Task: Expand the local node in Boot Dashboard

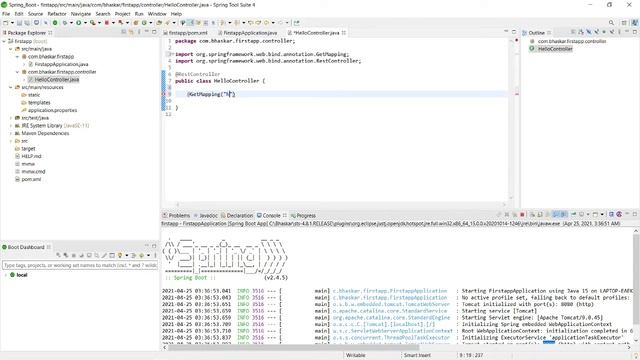Action: point(5,275)
